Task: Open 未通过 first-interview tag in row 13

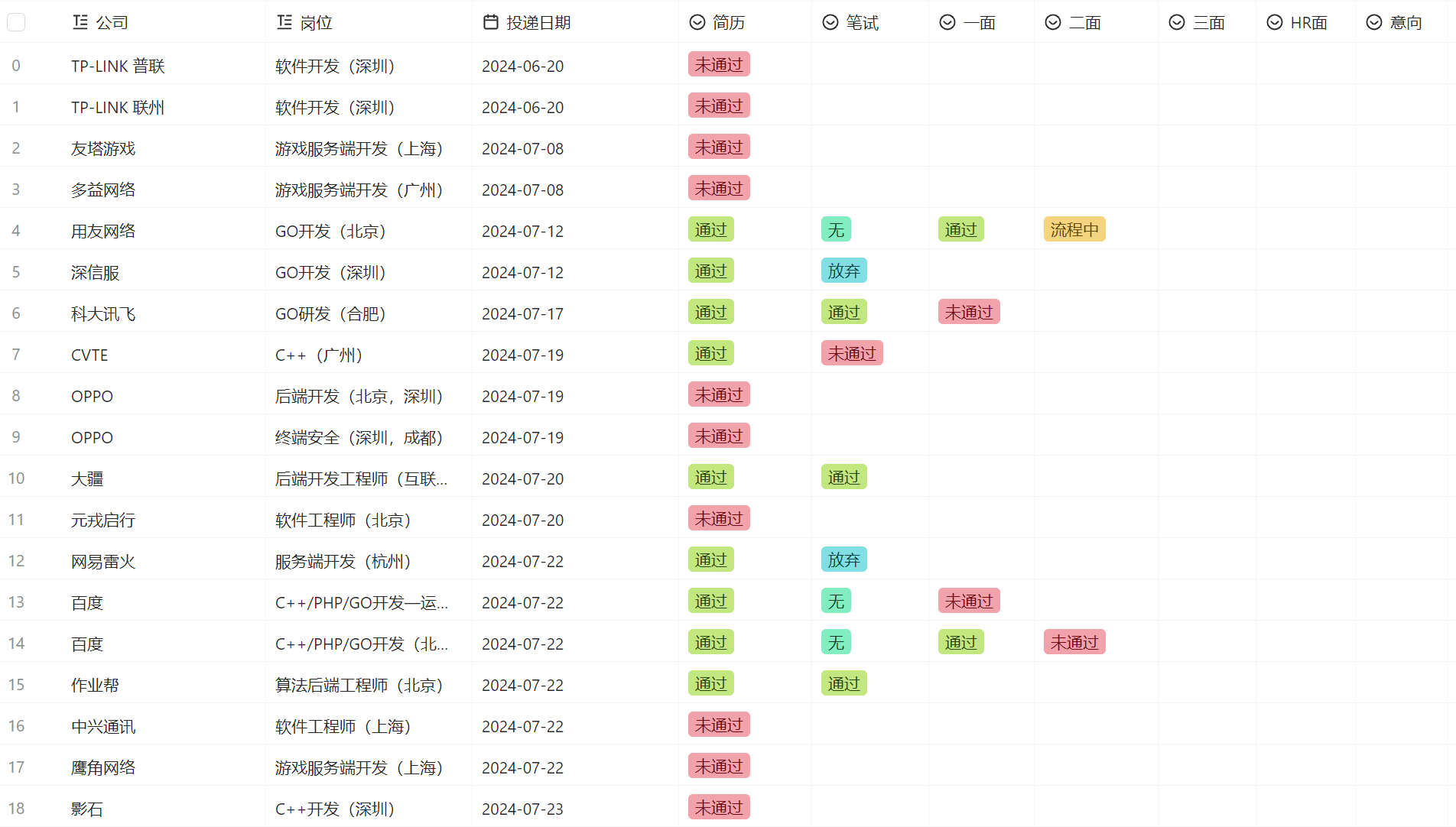Action: [969, 601]
